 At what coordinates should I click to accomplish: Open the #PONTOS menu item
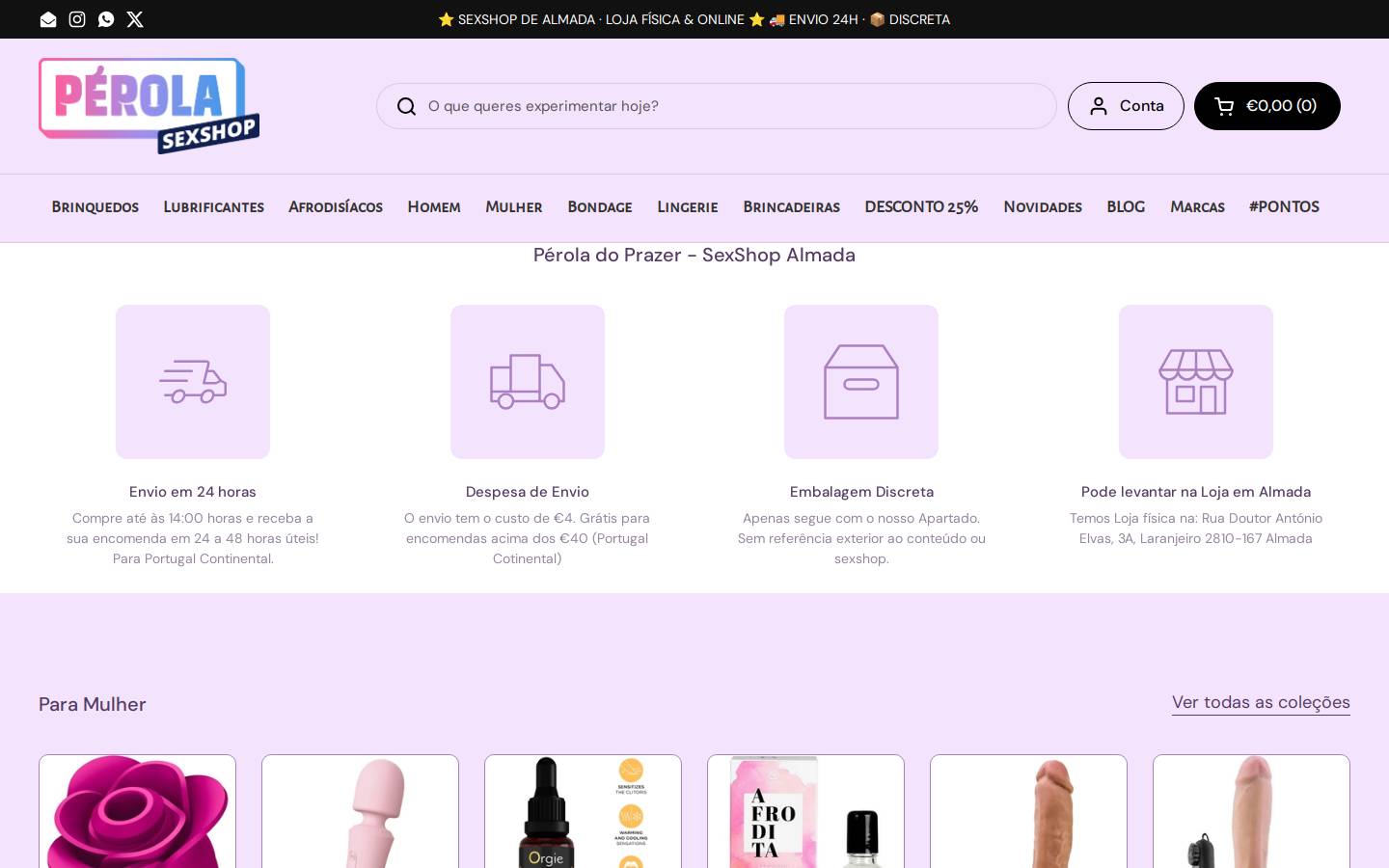tap(1284, 207)
